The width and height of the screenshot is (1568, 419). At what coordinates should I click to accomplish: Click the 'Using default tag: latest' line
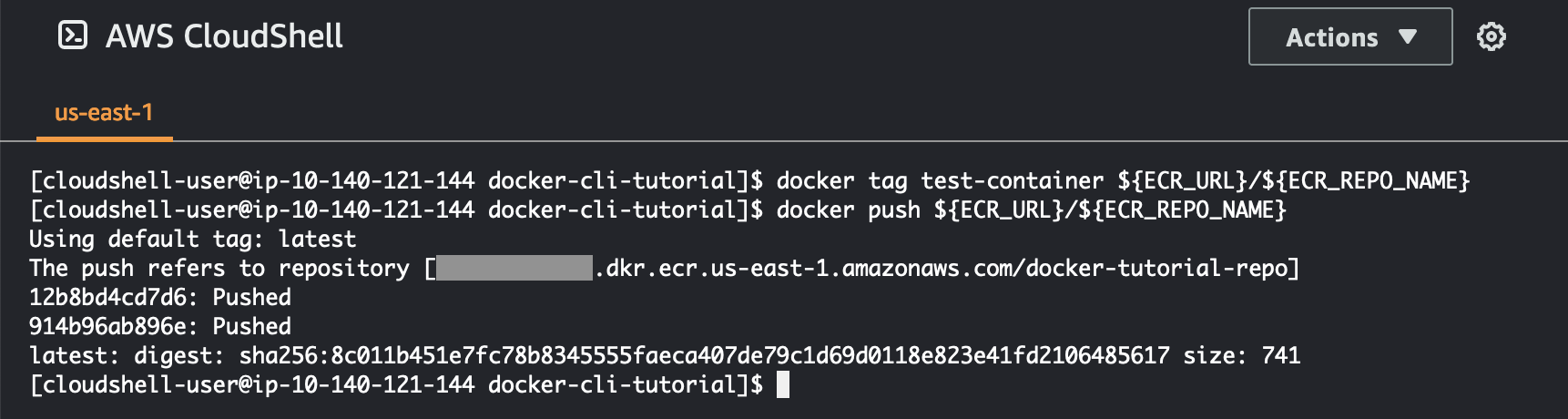pos(192,240)
